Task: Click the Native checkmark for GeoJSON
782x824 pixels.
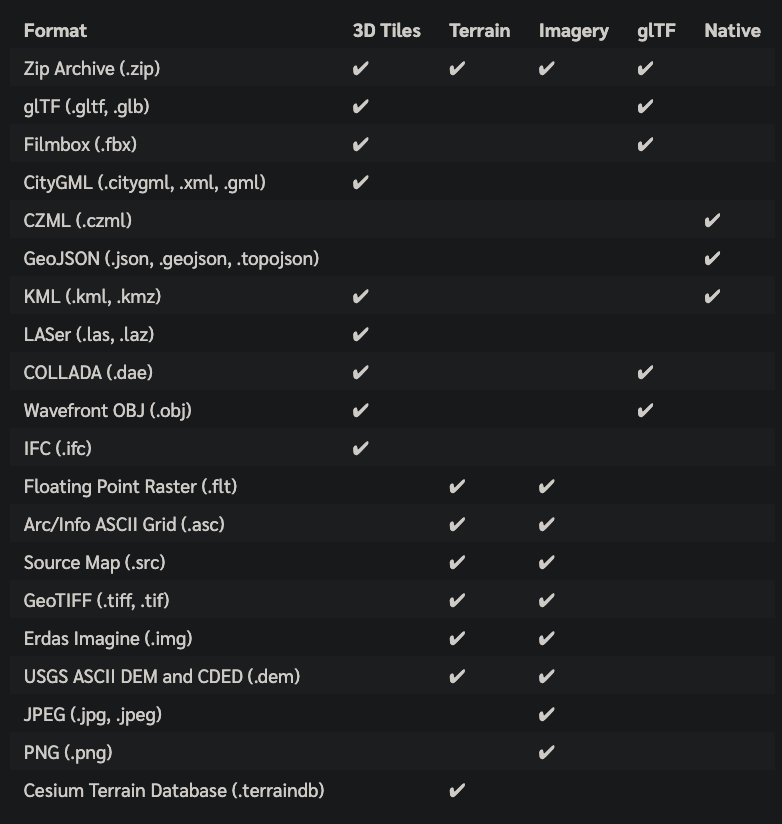Action: pos(712,259)
